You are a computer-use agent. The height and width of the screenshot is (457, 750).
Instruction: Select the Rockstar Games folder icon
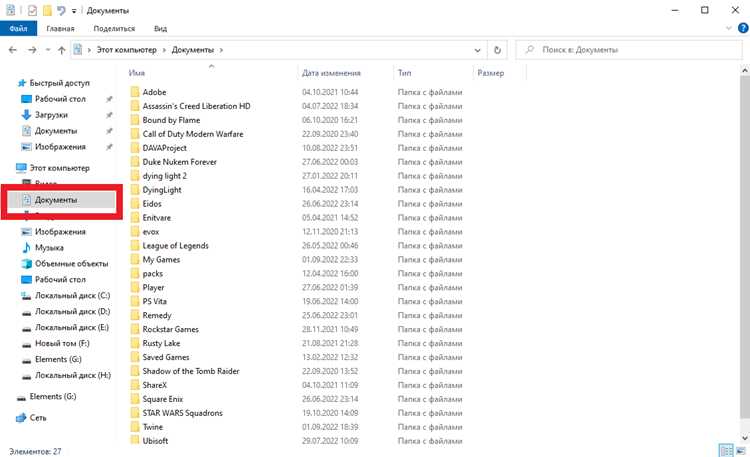135,329
